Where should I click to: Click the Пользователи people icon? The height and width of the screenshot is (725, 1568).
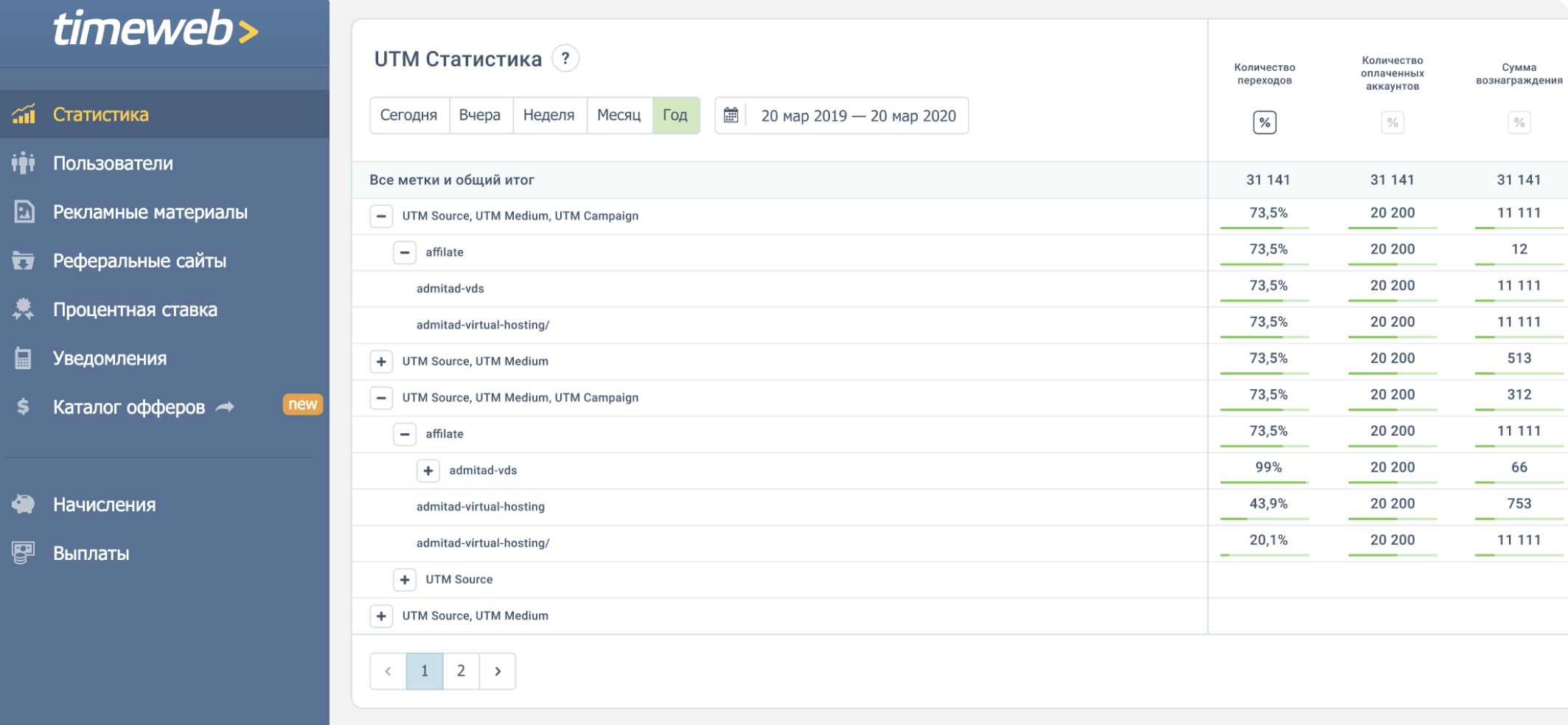coord(24,163)
